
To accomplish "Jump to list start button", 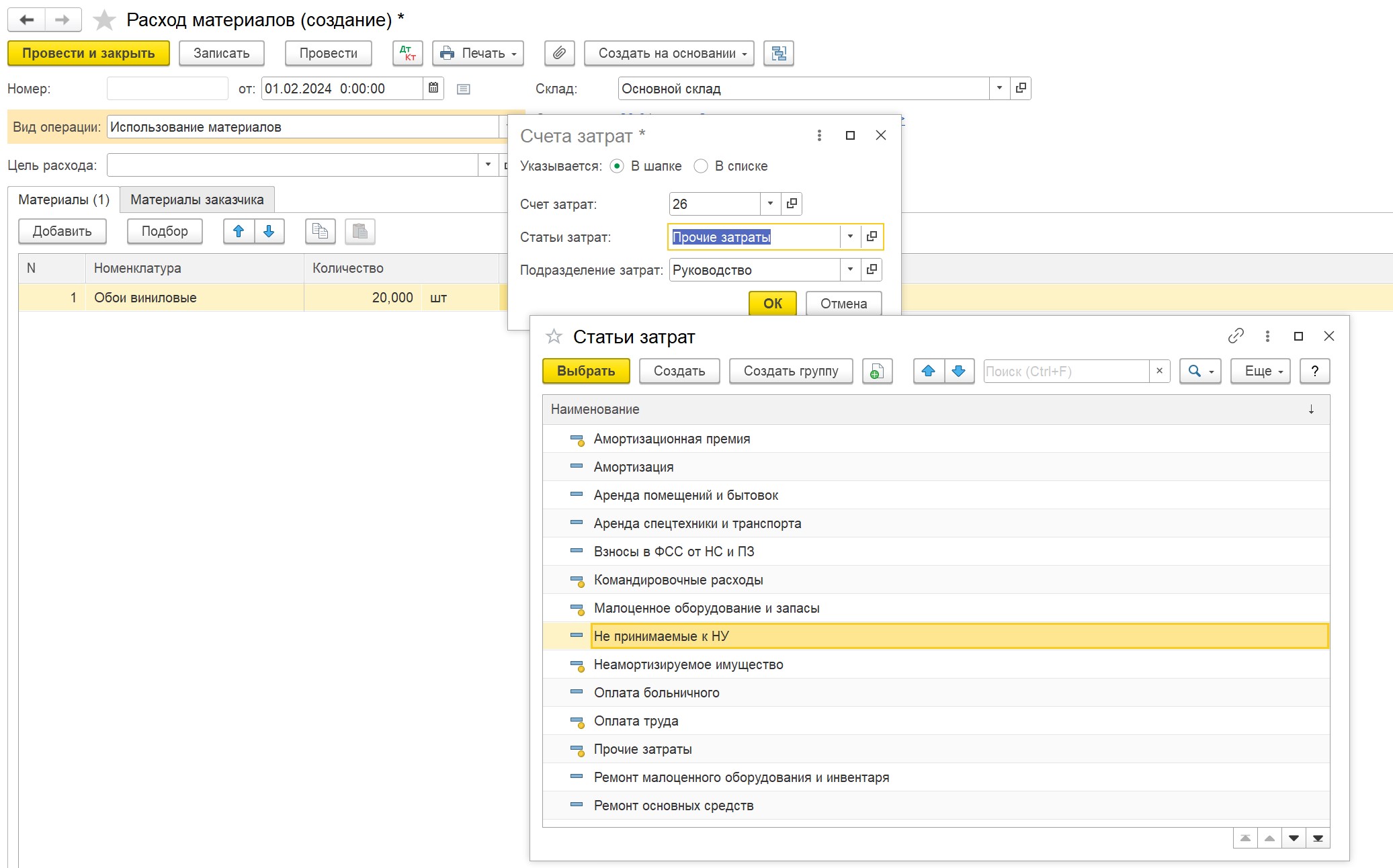I will [x=1245, y=838].
